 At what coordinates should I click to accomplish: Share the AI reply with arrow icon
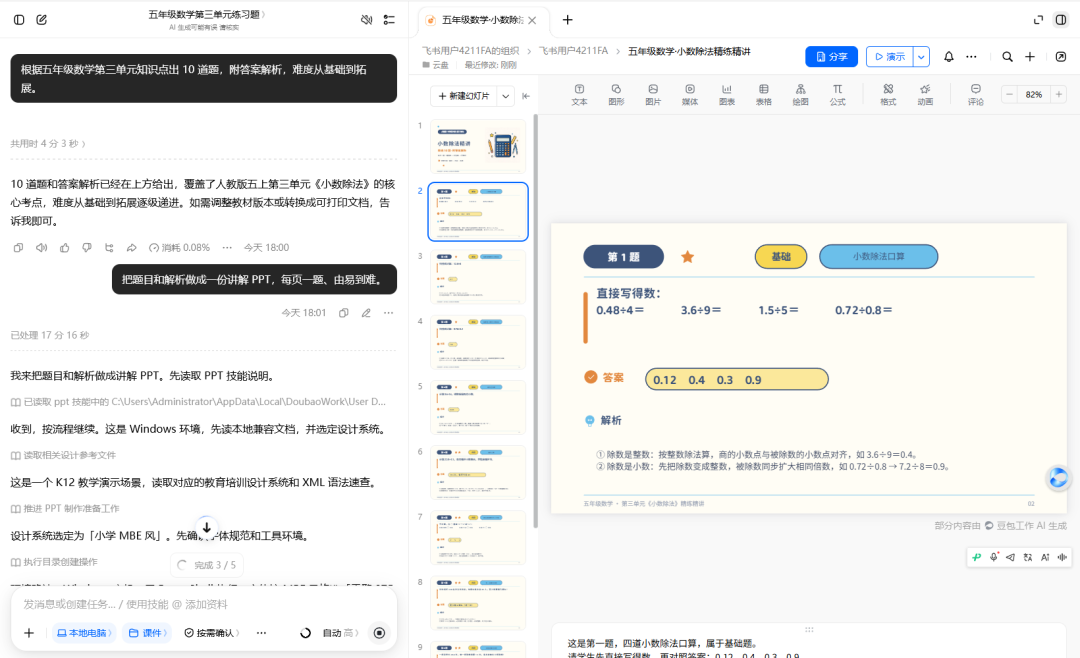[x=132, y=247]
